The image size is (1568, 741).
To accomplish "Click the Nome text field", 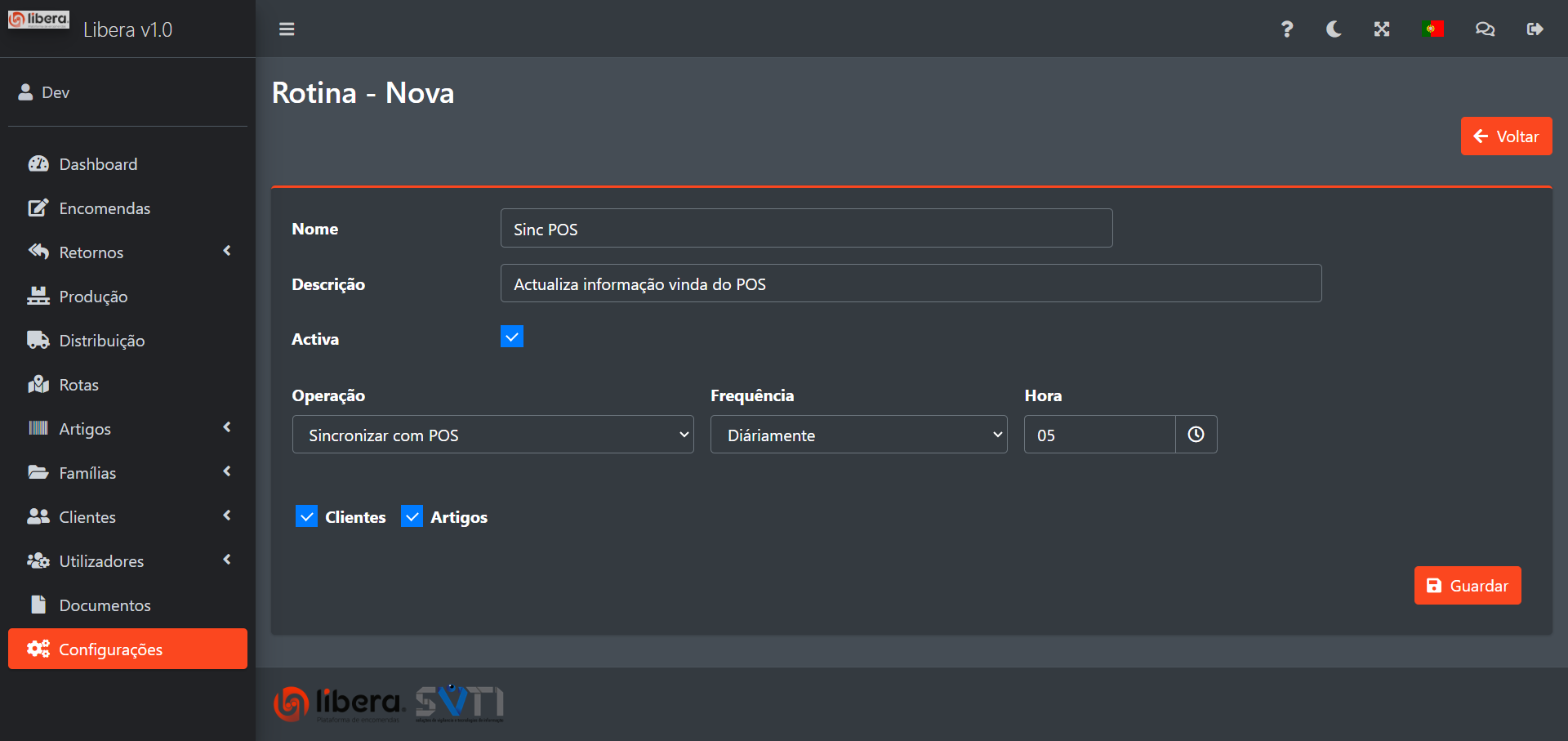I will click(x=806, y=229).
